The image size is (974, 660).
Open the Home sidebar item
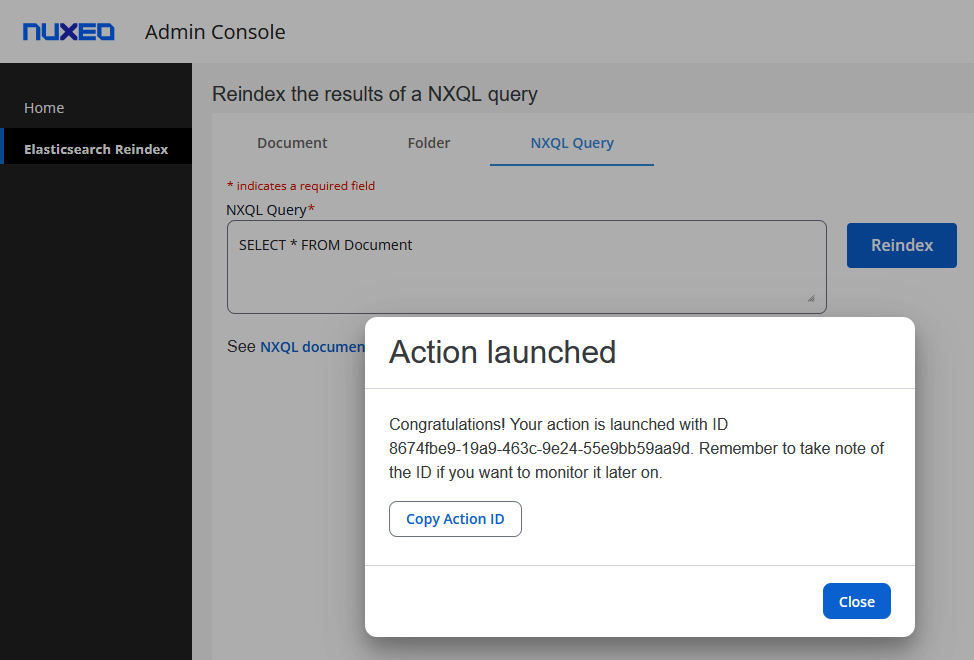(44, 108)
